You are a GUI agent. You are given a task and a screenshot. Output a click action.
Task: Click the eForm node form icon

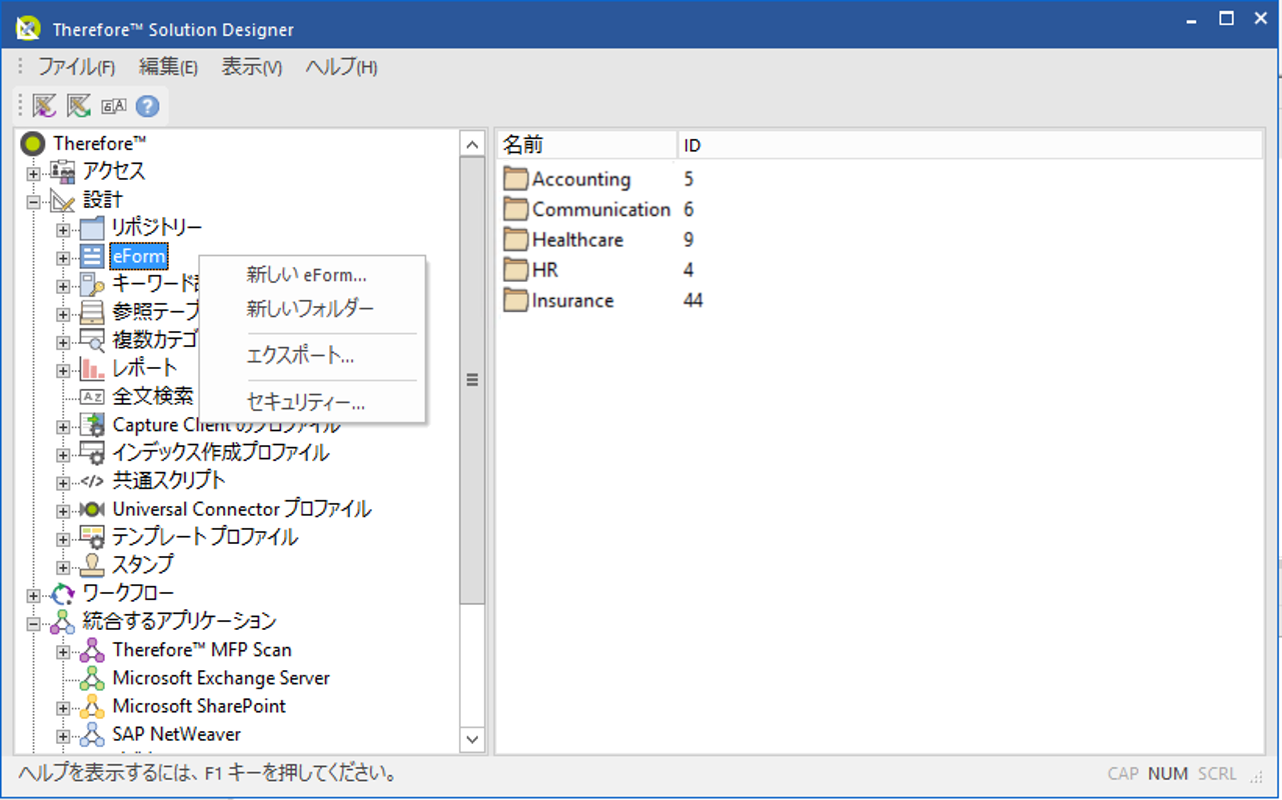[x=92, y=257]
